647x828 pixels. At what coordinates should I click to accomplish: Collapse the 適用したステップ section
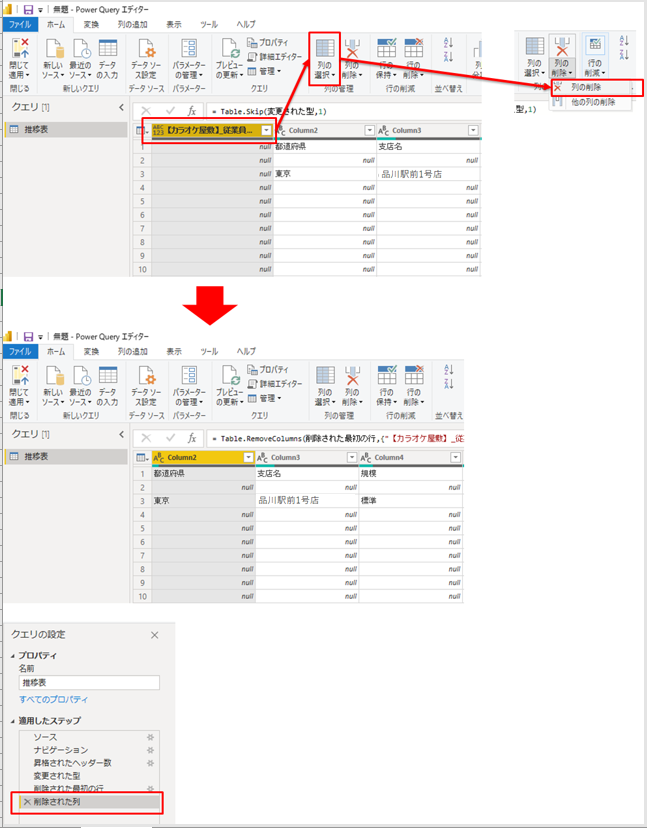pyautogui.click(x=14, y=721)
